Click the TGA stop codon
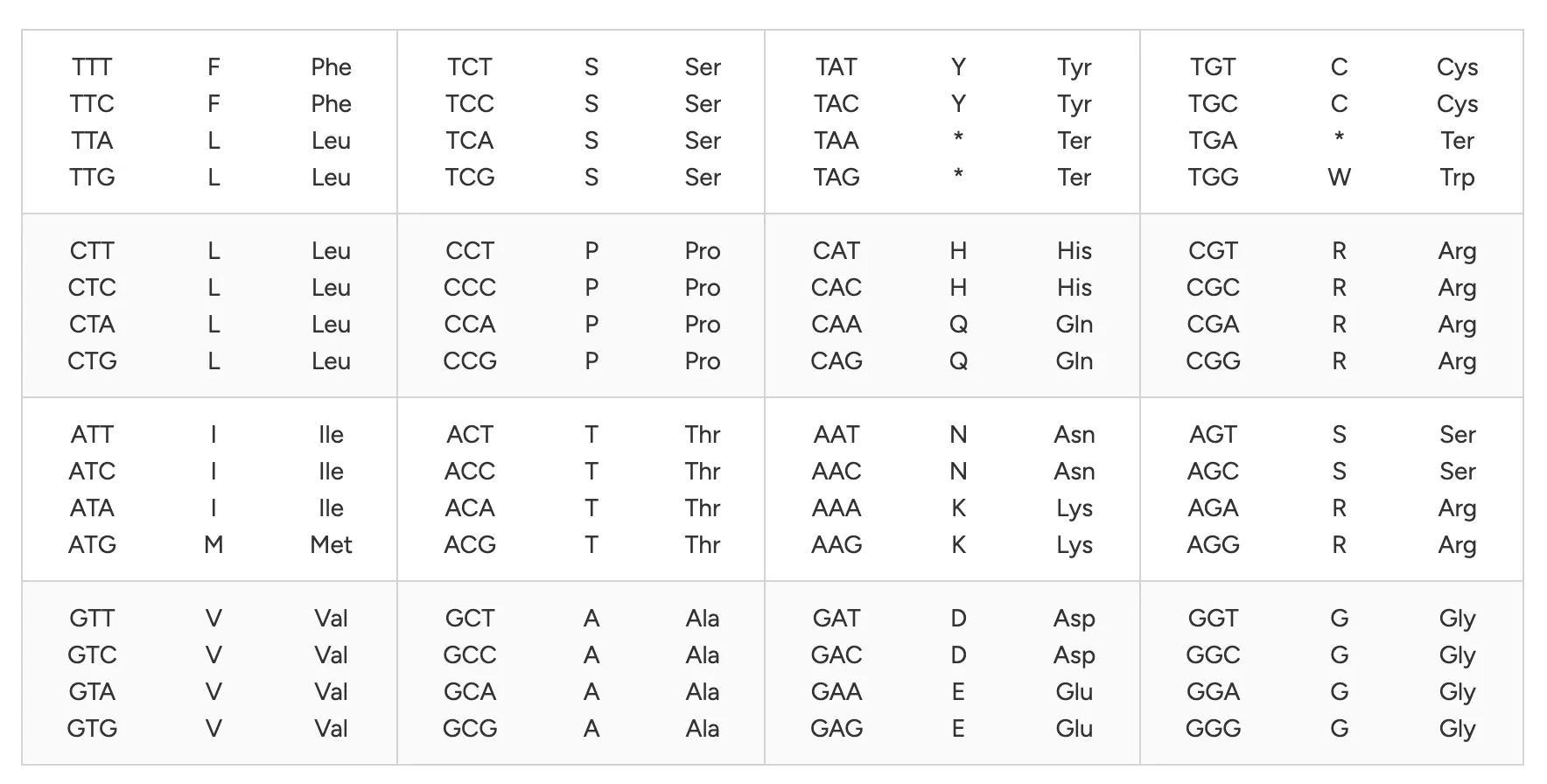 pyautogui.click(x=1213, y=141)
